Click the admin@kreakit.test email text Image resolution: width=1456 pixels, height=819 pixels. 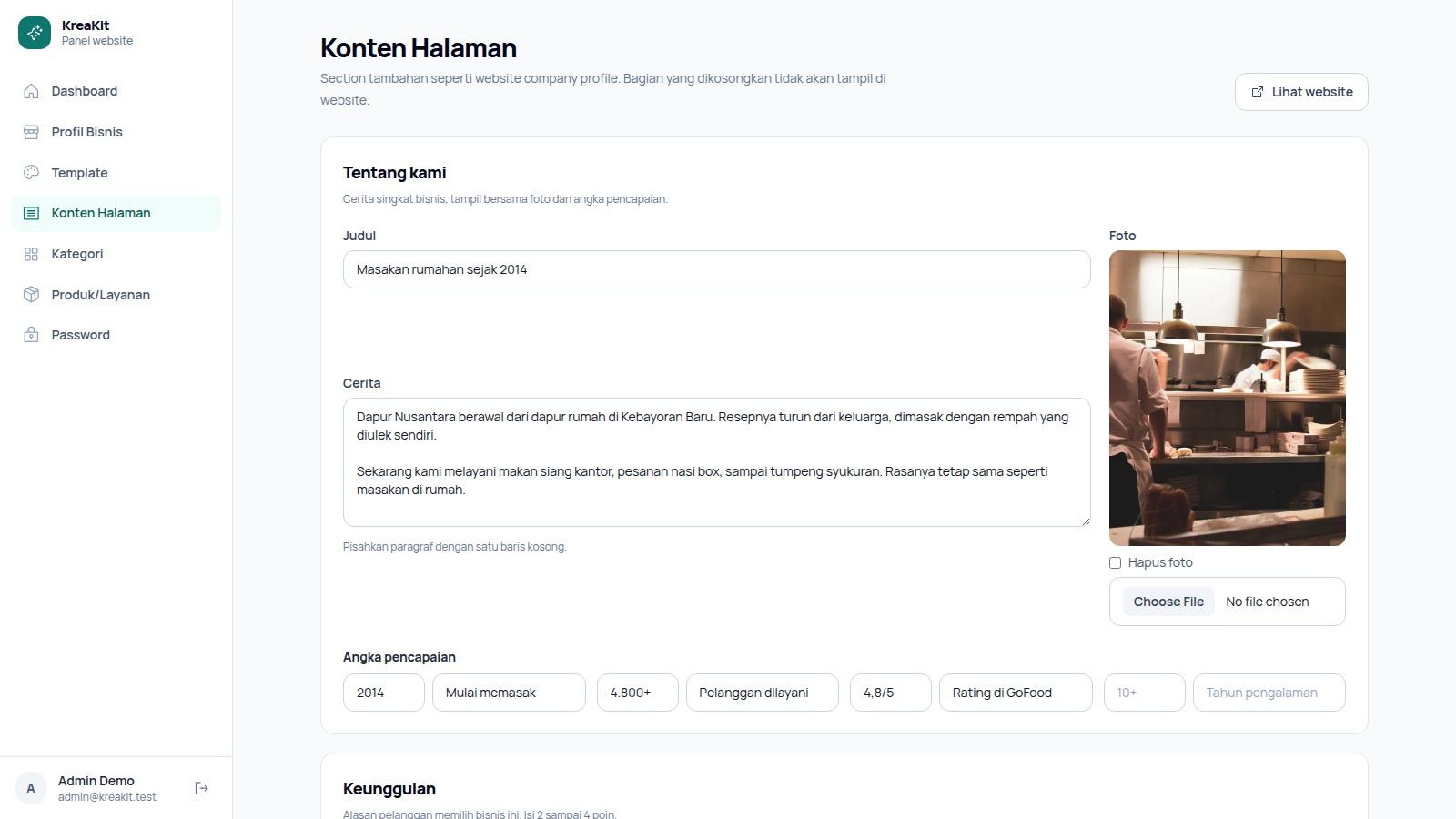pyautogui.click(x=107, y=797)
